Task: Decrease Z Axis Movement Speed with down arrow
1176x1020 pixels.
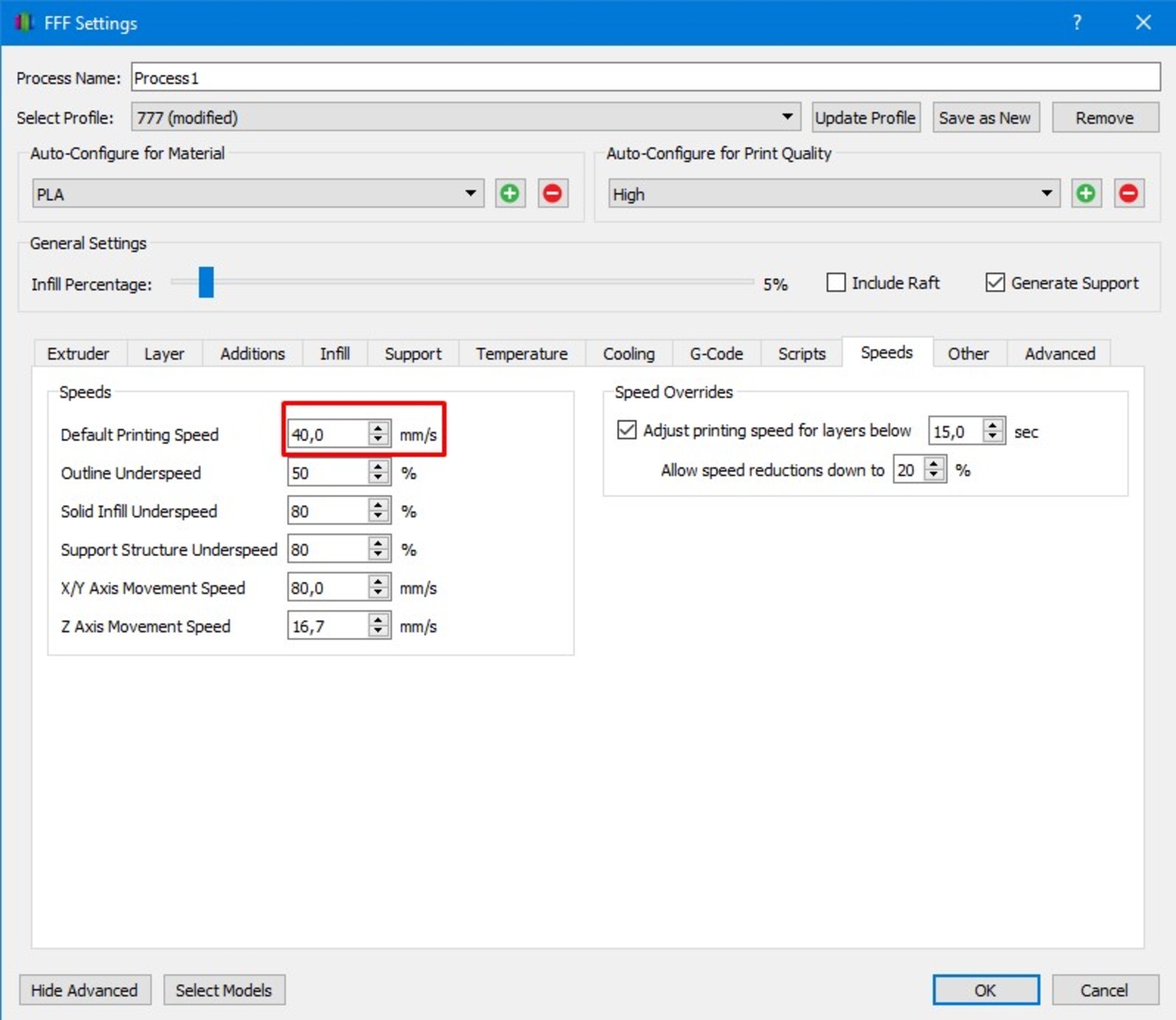Action: (x=379, y=633)
